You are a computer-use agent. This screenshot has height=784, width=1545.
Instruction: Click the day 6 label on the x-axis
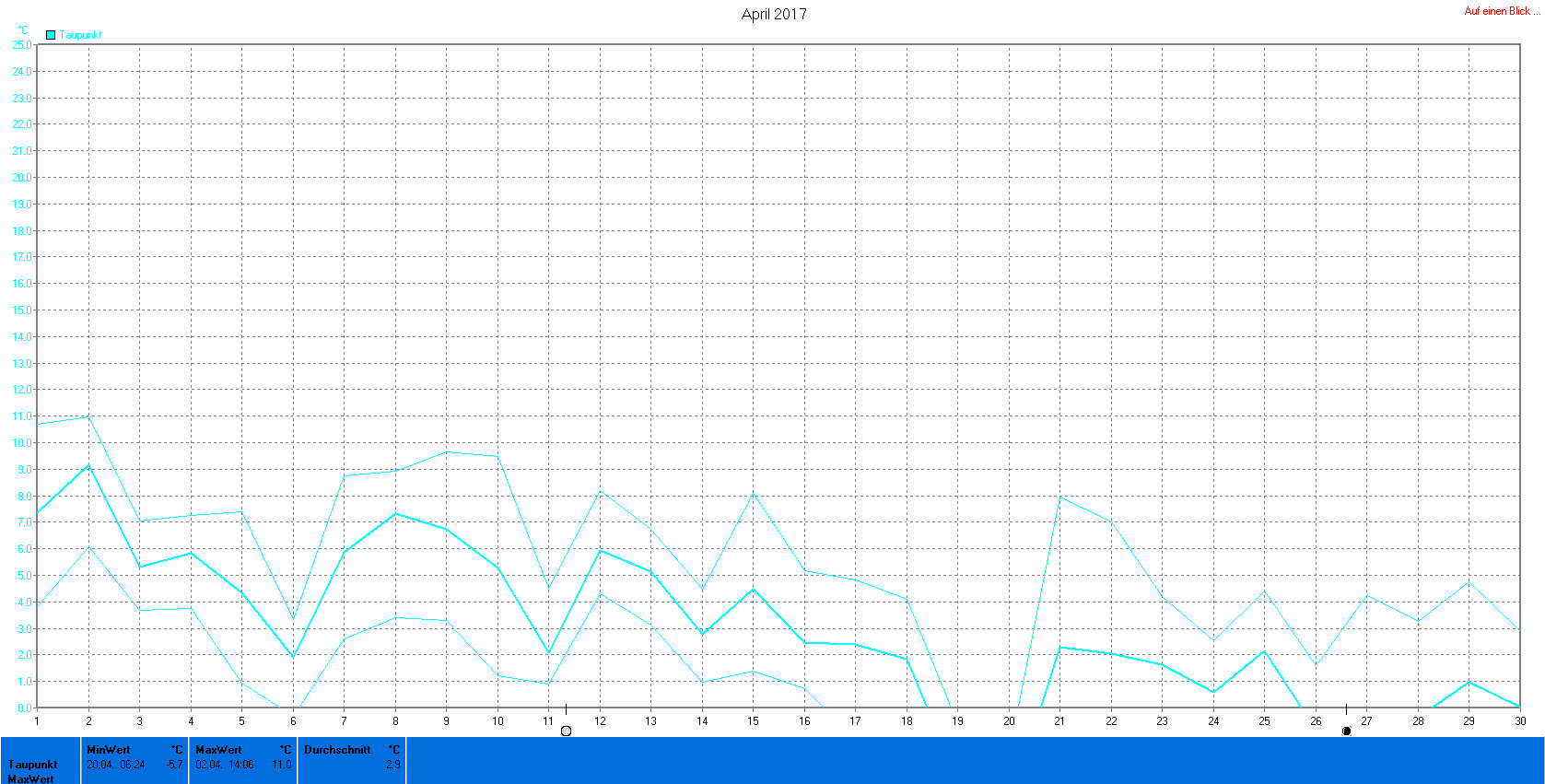click(293, 721)
